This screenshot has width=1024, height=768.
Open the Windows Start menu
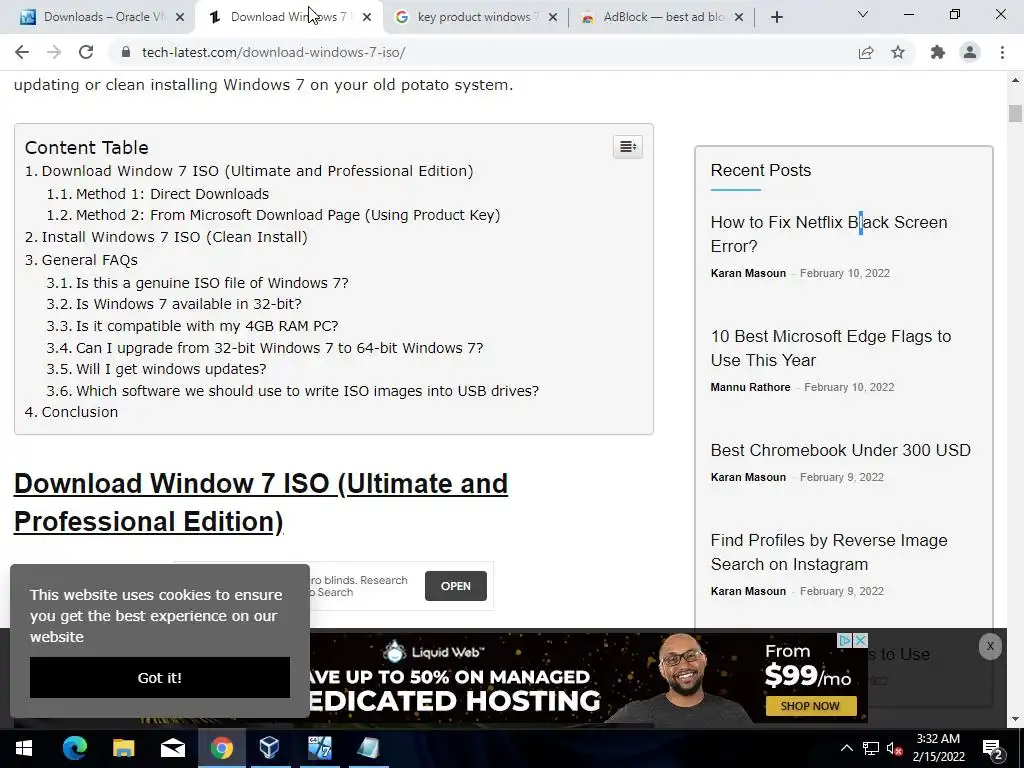[24, 748]
